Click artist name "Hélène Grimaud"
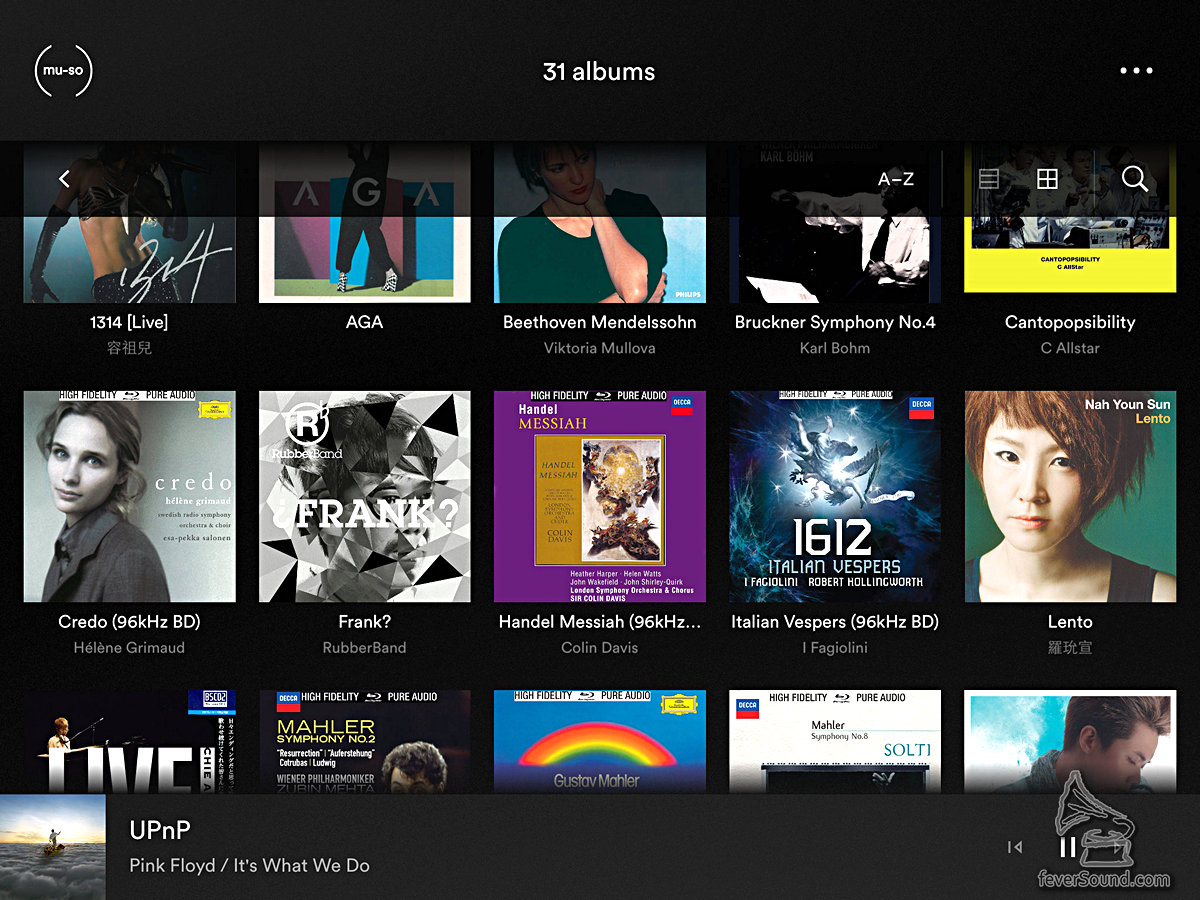 pyautogui.click(x=129, y=647)
